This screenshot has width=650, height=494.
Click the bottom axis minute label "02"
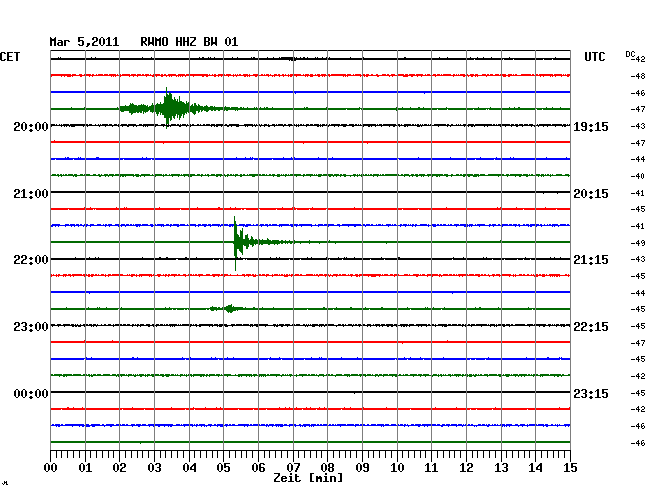click(119, 468)
